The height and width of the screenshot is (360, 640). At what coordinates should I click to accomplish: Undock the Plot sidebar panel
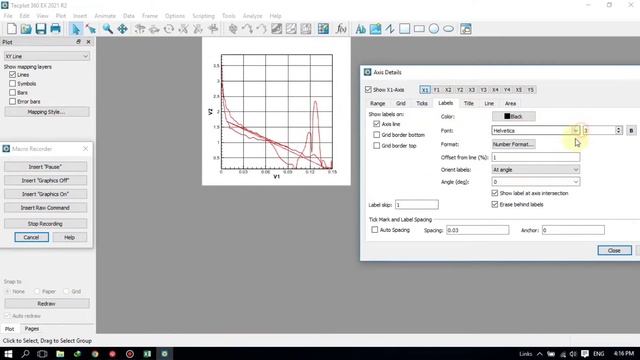[78, 42]
